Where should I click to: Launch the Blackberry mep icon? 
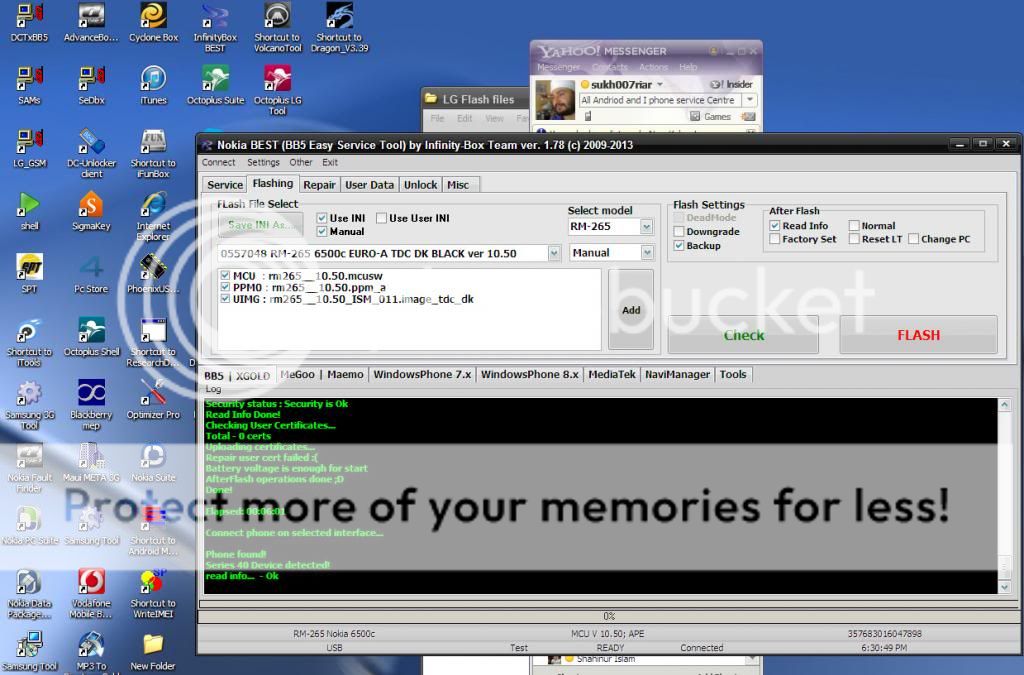point(91,405)
